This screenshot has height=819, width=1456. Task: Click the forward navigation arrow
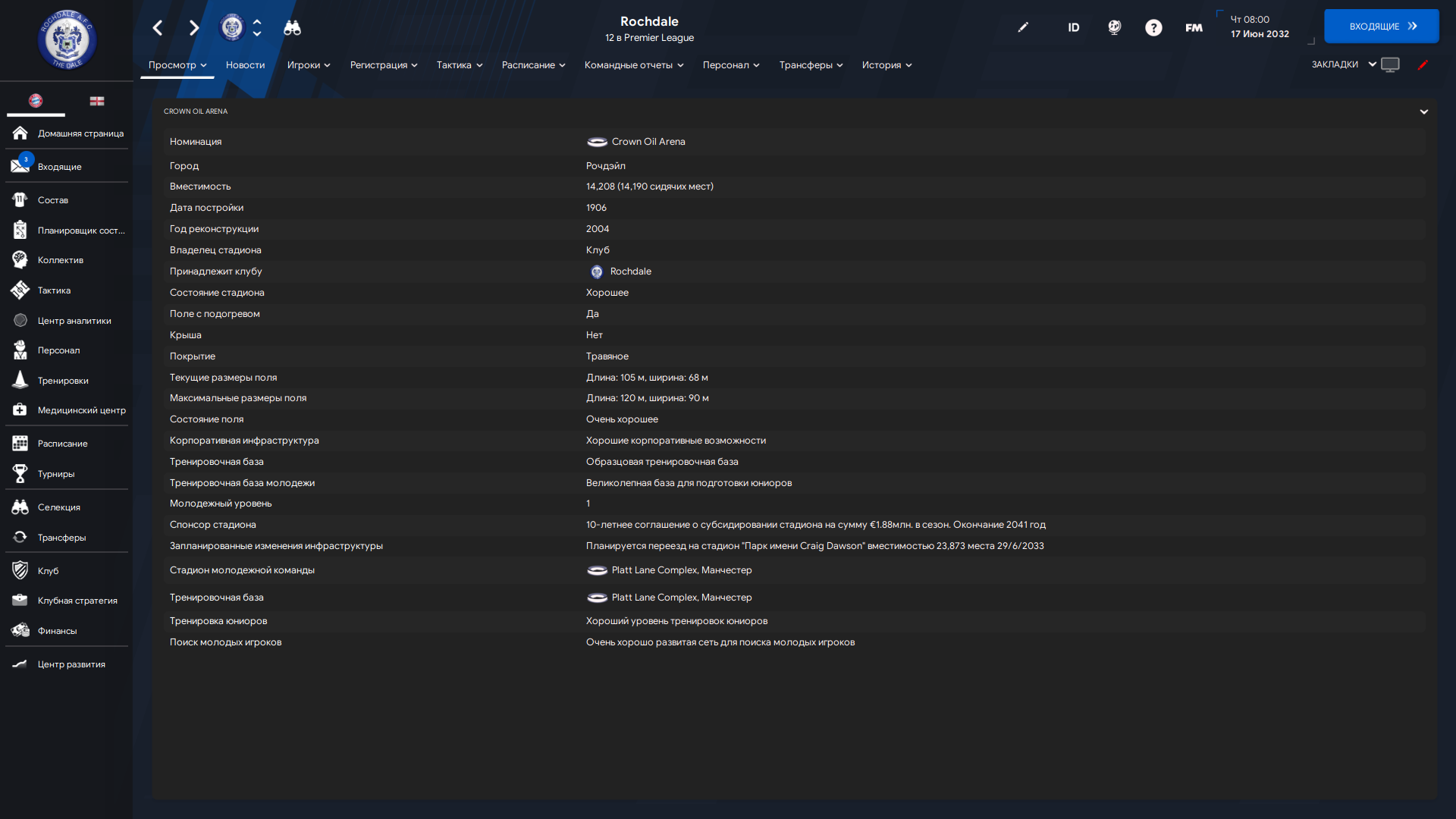[194, 28]
